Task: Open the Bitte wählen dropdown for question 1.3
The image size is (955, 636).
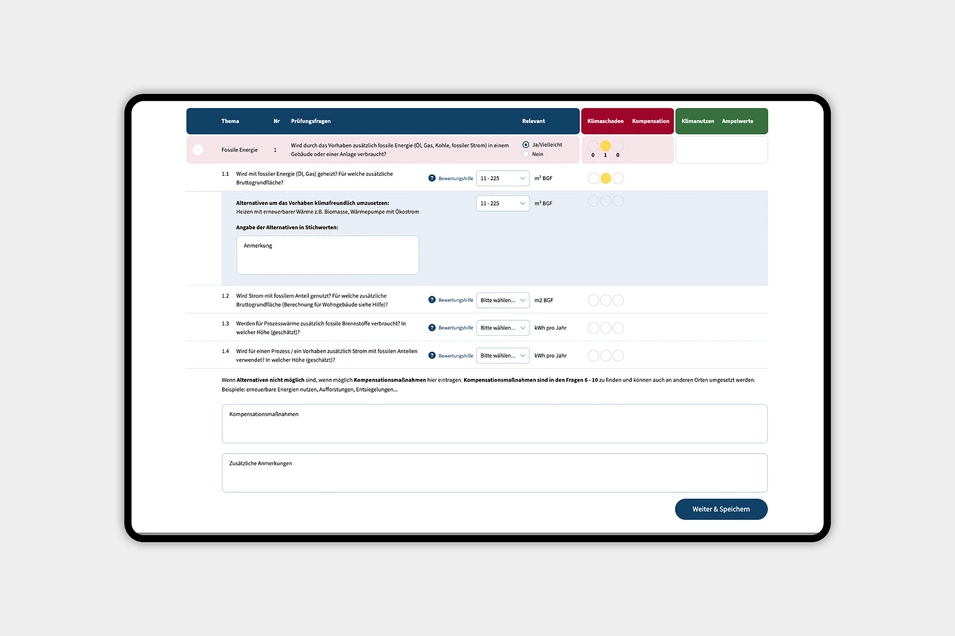Action: point(502,328)
